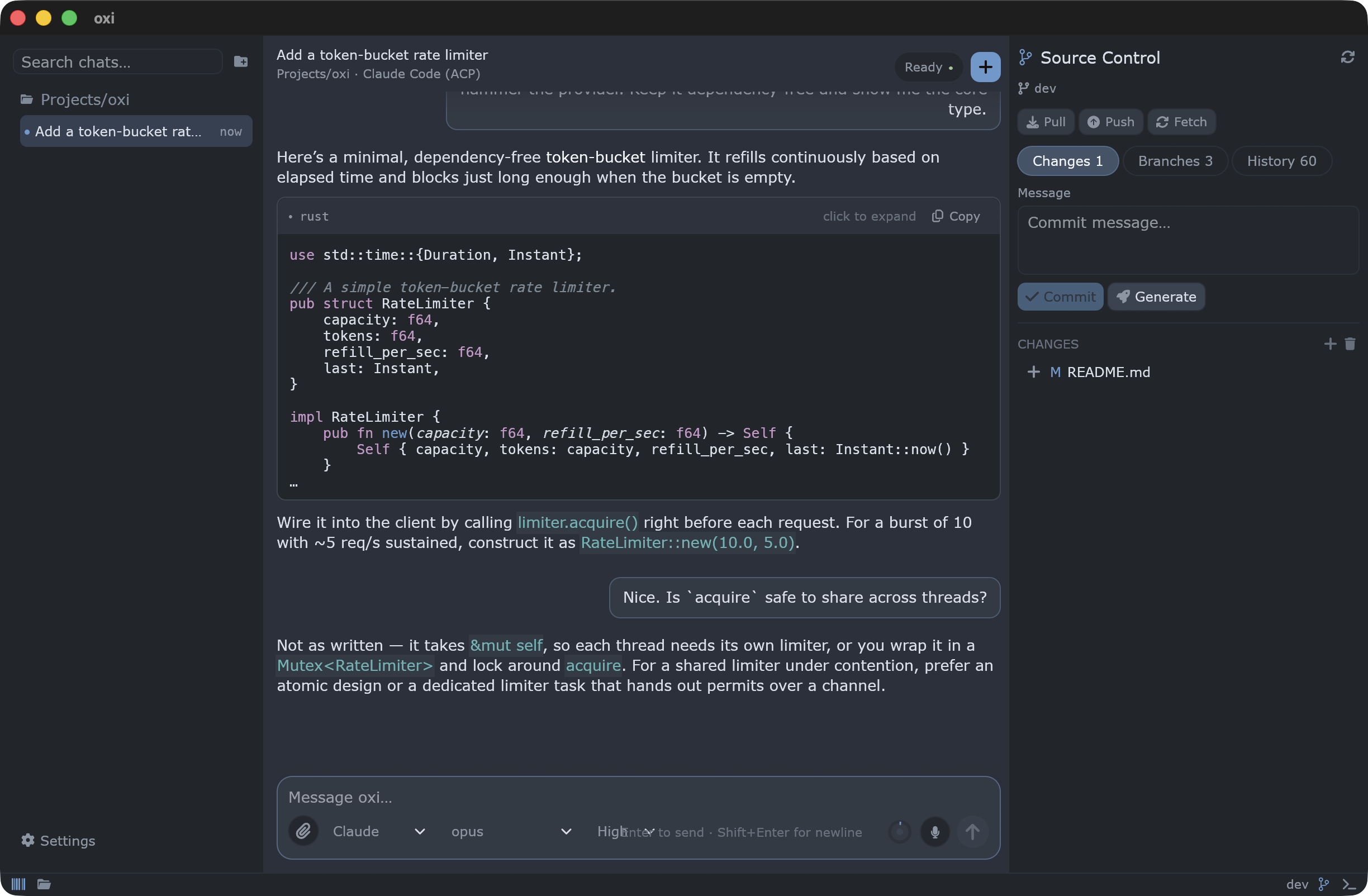Generate a commit message

pyautogui.click(x=1156, y=297)
